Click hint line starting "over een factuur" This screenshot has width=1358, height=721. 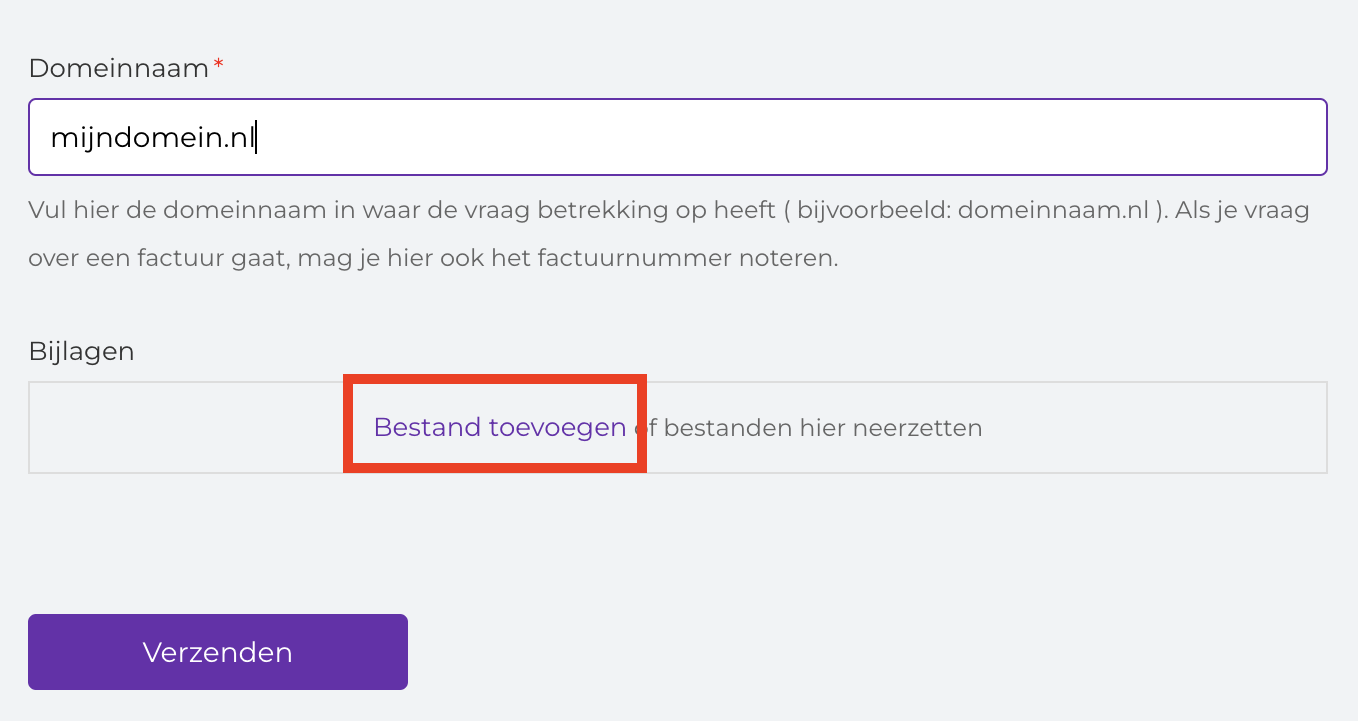433,259
